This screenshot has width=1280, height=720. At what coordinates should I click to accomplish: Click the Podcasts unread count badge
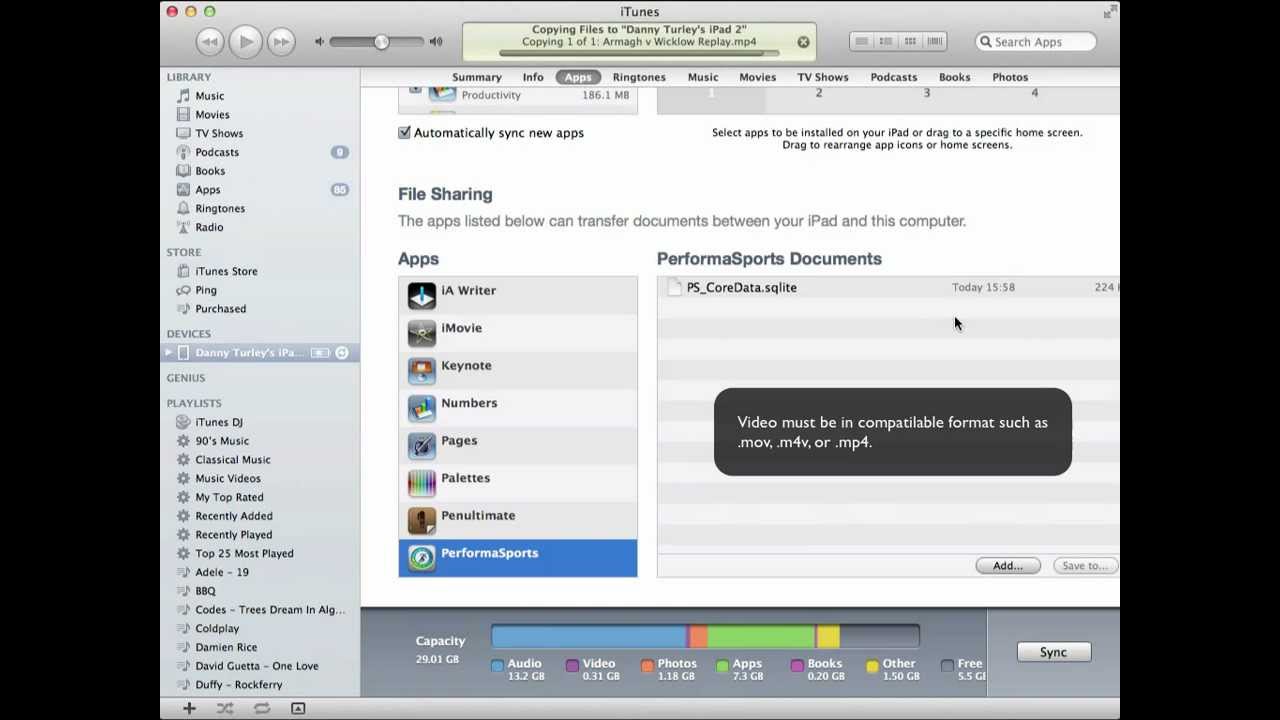click(x=340, y=152)
